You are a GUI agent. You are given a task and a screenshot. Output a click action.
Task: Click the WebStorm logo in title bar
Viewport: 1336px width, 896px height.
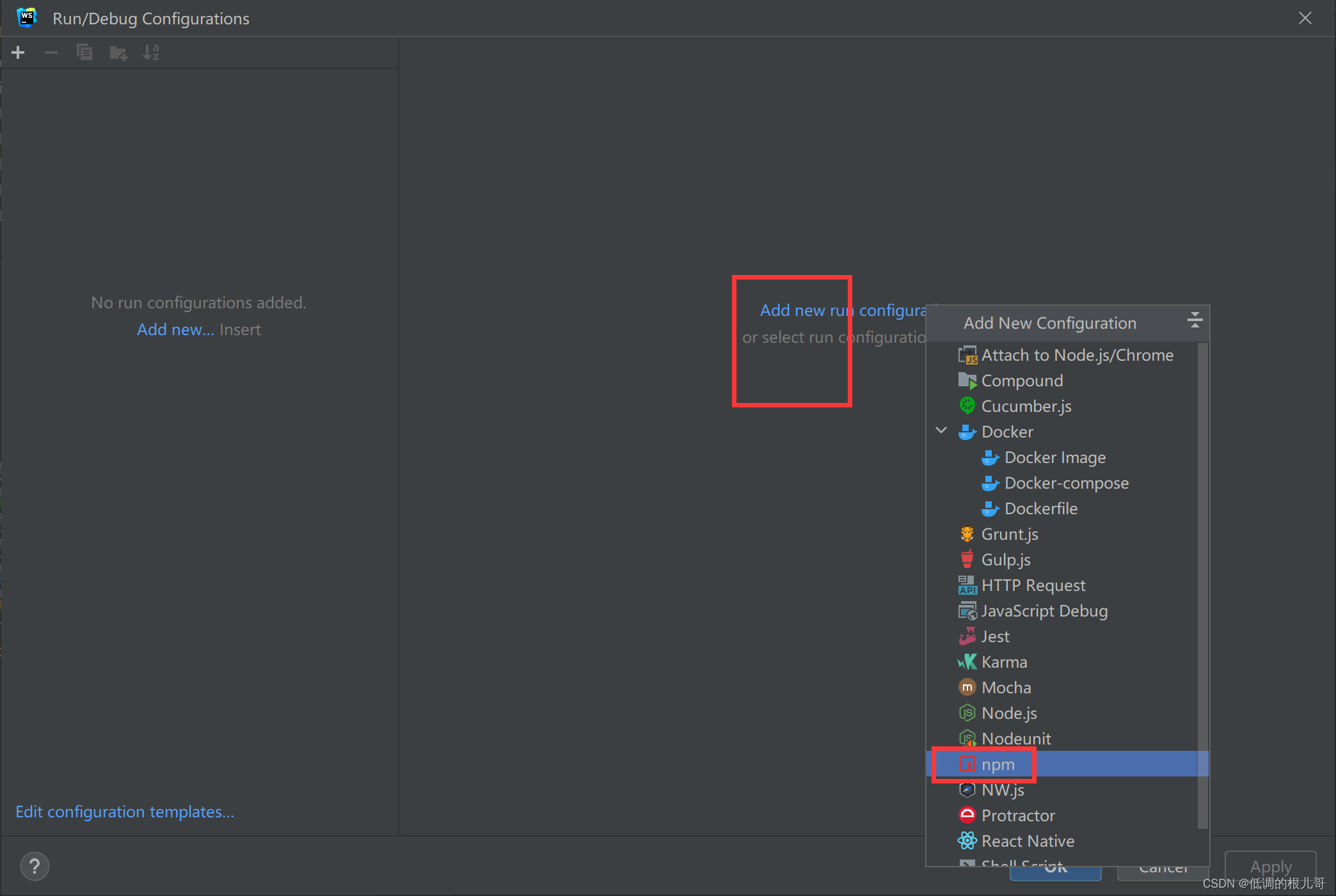pyautogui.click(x=27, y=18)
